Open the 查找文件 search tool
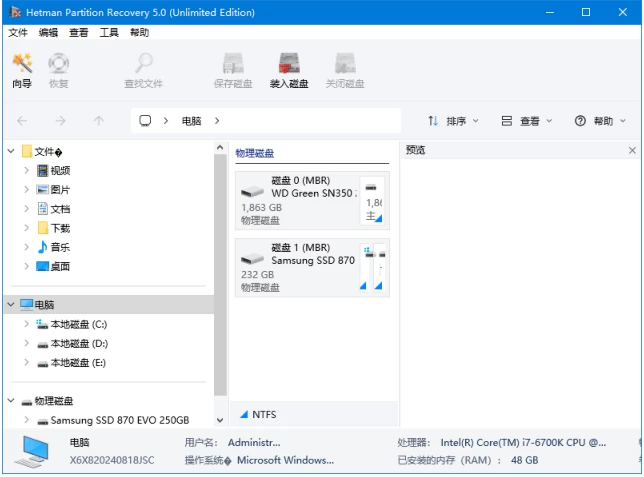Screen dimensions: 644x477 pos(143,70)
